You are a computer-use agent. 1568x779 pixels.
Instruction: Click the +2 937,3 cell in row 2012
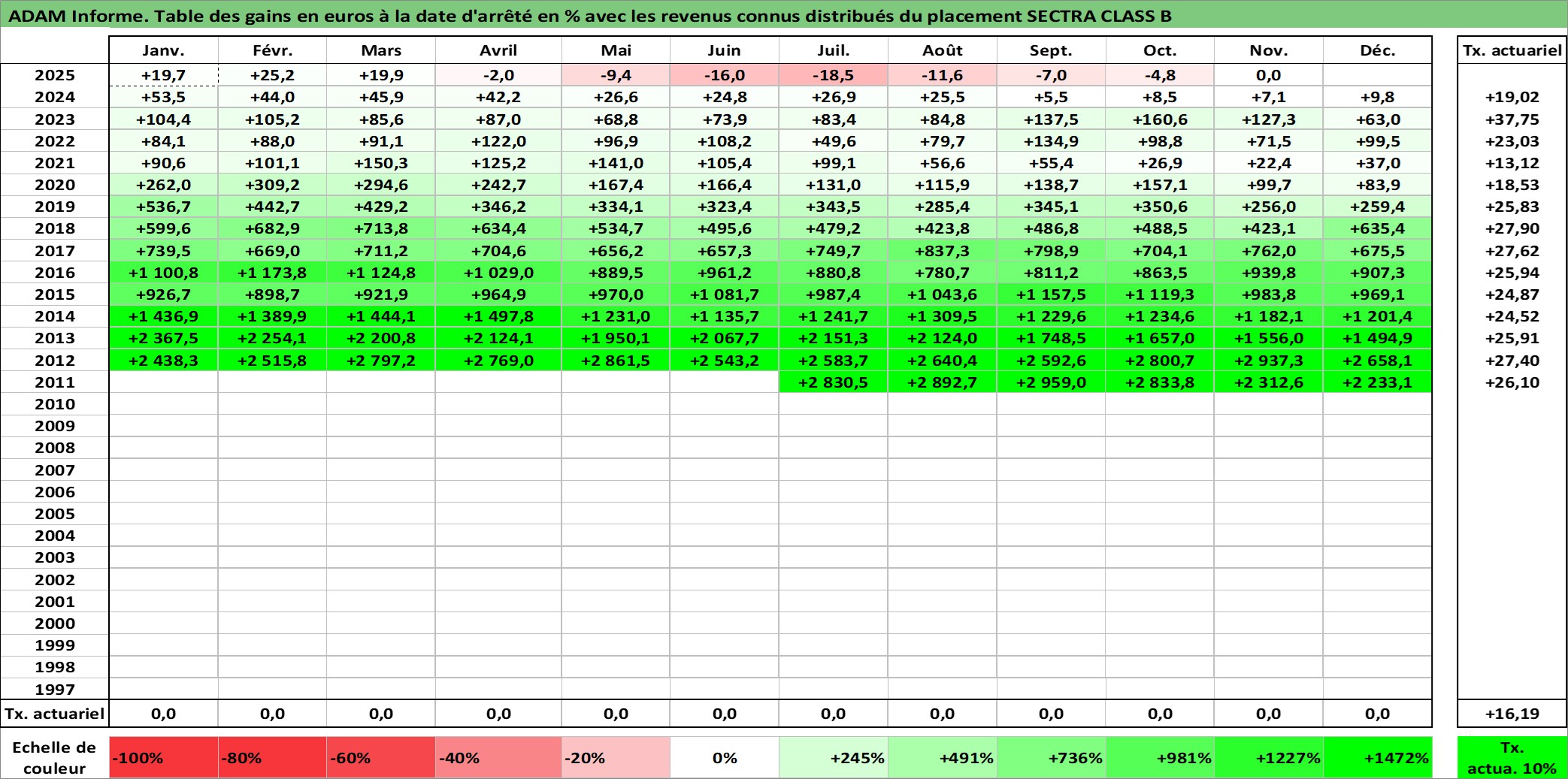tap(1268, 361)
